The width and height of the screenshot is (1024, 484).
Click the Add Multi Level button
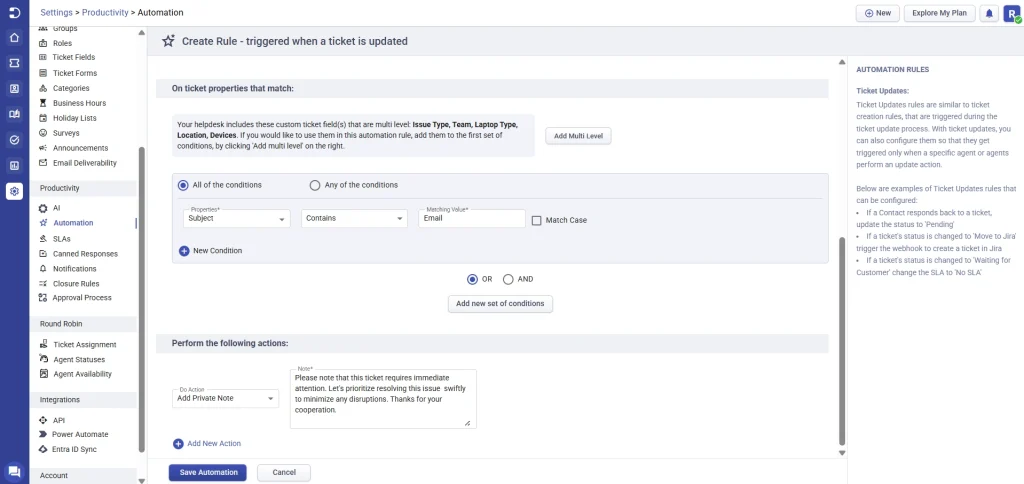578,136
